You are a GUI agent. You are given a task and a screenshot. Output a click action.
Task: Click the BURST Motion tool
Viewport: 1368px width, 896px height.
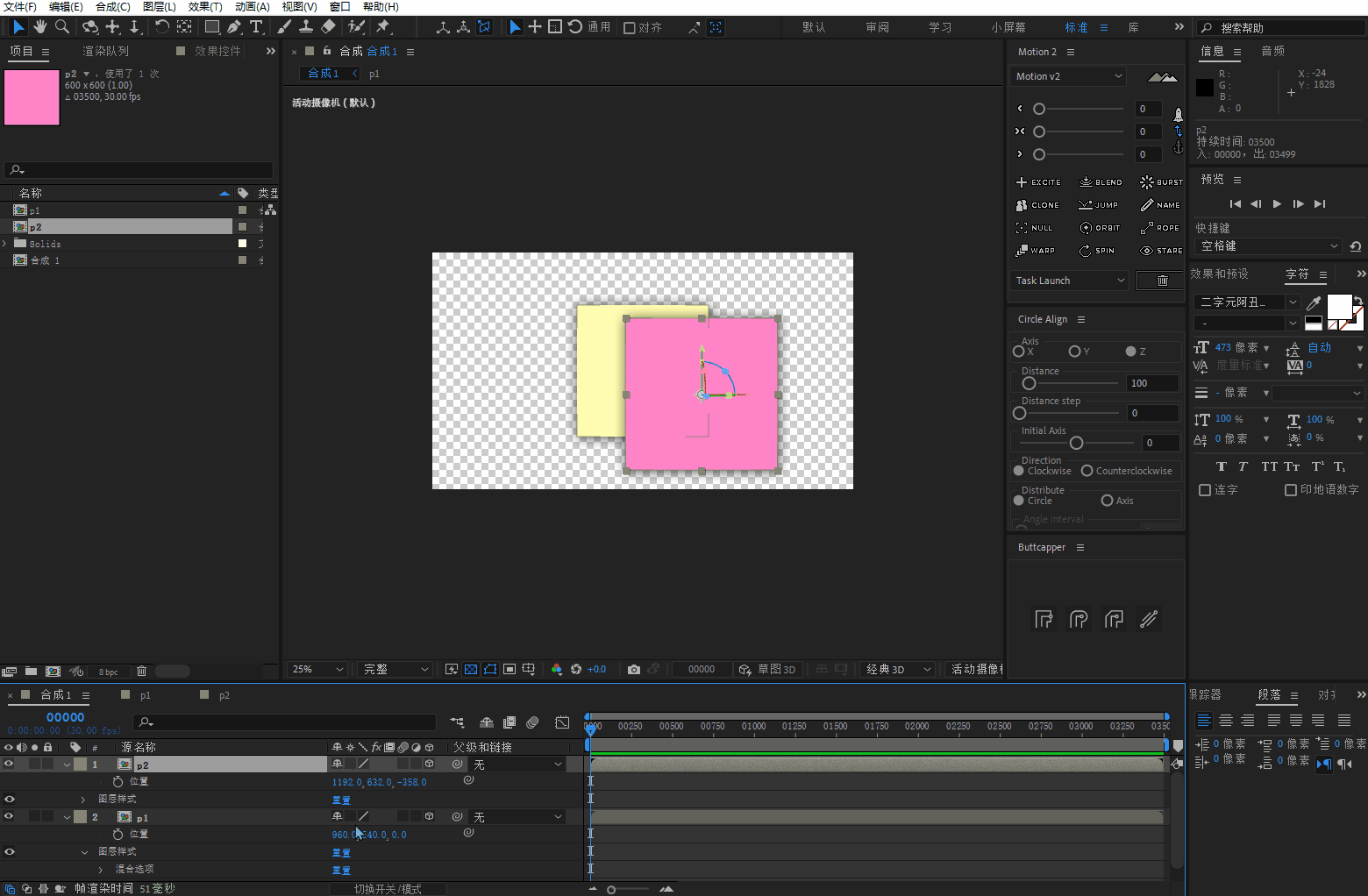[1161, 182]
